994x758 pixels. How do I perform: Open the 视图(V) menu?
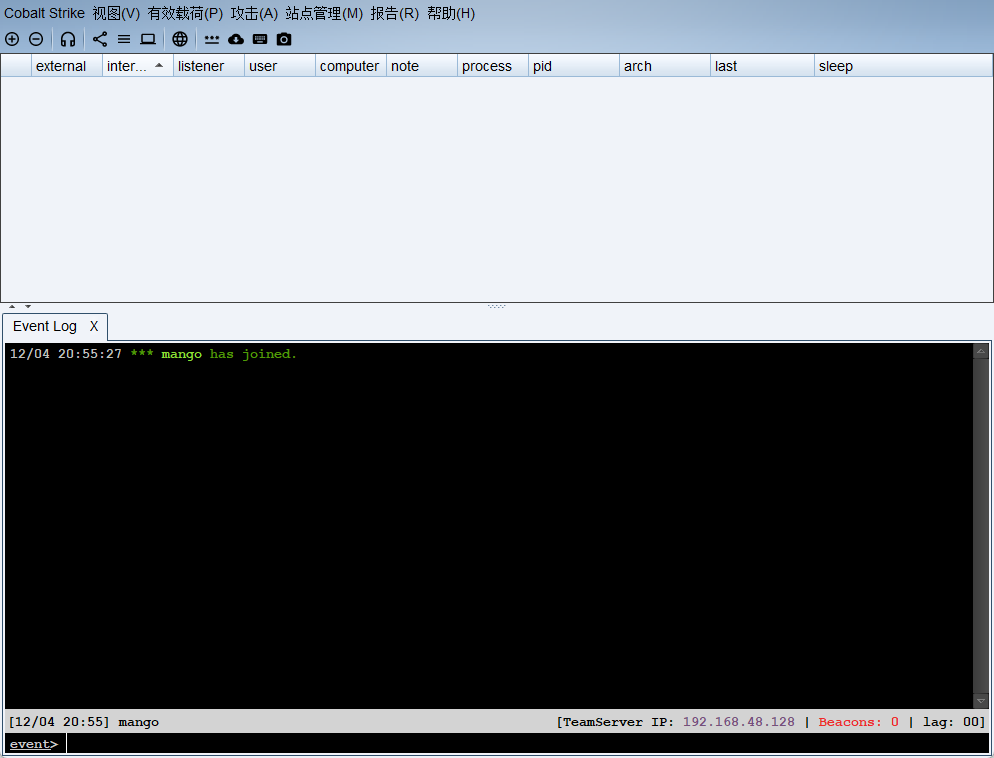tap(116, 13)
